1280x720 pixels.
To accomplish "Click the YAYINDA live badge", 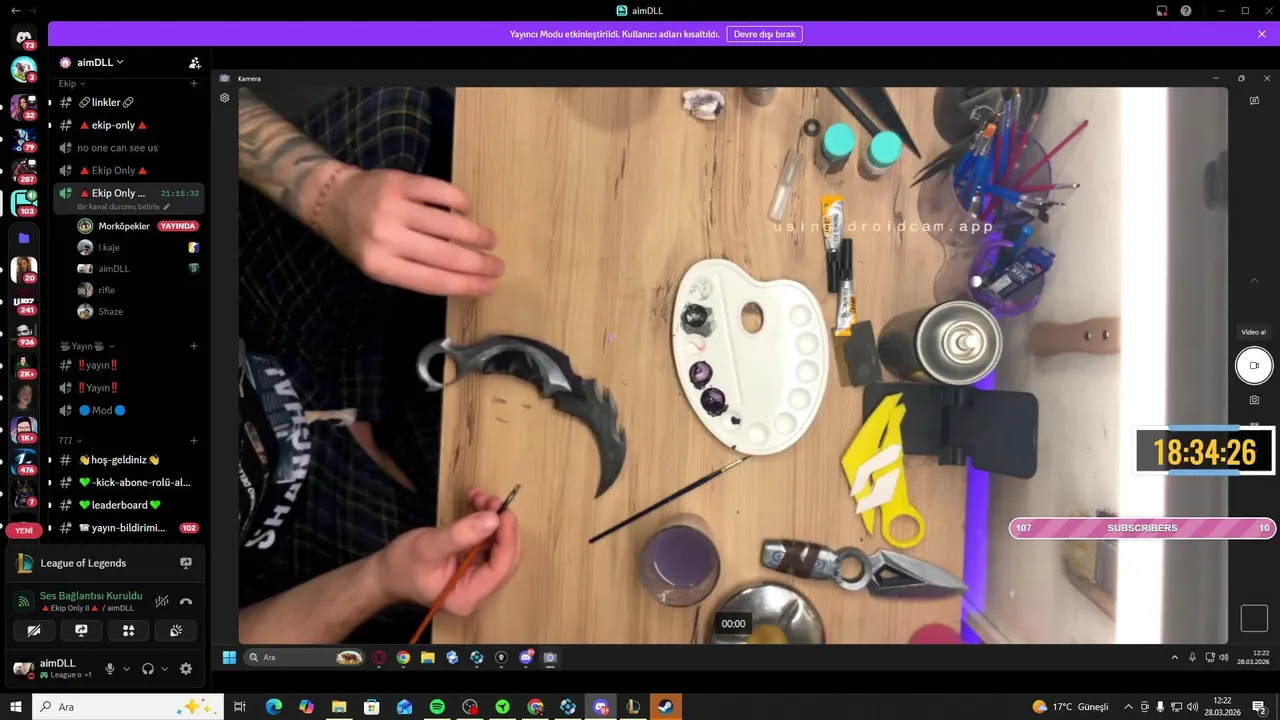I will click(178, 226).
